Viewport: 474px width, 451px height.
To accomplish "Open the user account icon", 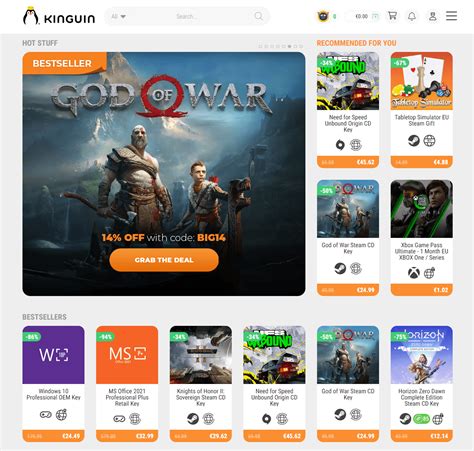I will pyautogui.click(x=433, y=16).
